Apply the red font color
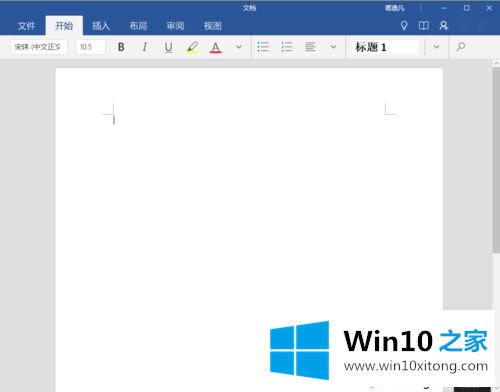This screenshot has width=500, height=392. tap(216, 47)
